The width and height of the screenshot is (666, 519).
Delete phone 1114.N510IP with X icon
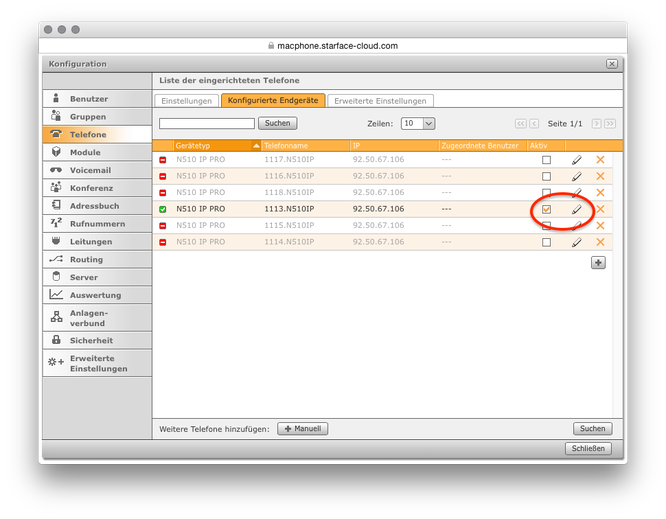click(x=600, y=242)
